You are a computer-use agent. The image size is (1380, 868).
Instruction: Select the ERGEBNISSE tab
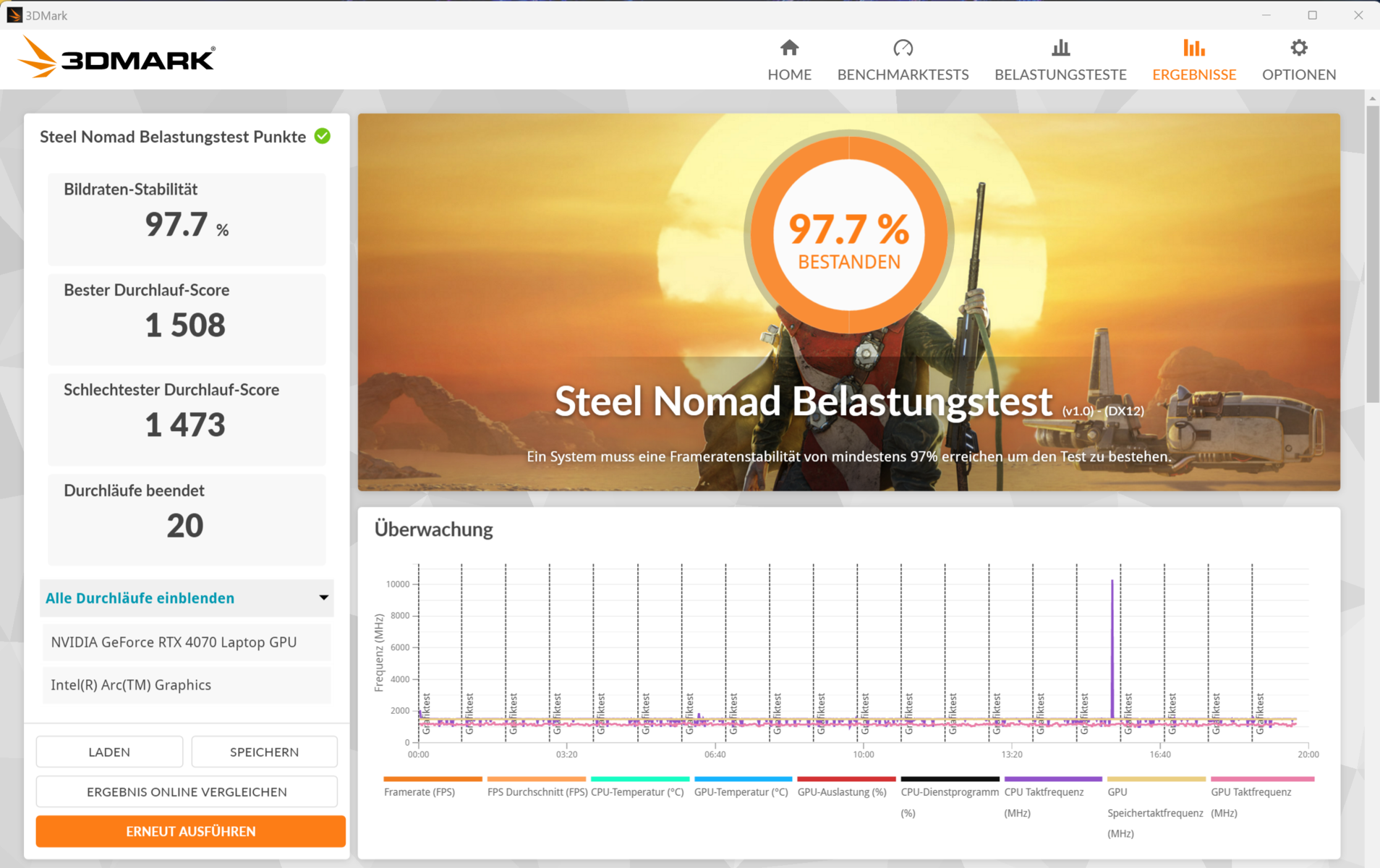1194,75
